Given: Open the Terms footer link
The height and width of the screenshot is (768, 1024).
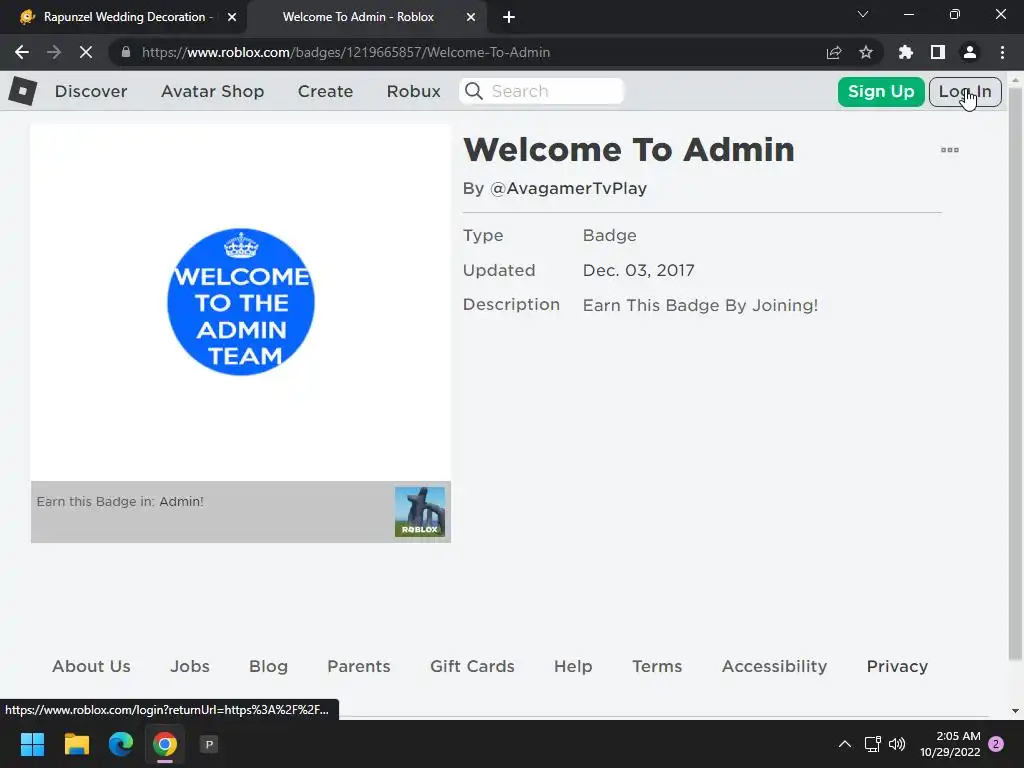Looking at the screenshot, I should click(x=657, y=666).
